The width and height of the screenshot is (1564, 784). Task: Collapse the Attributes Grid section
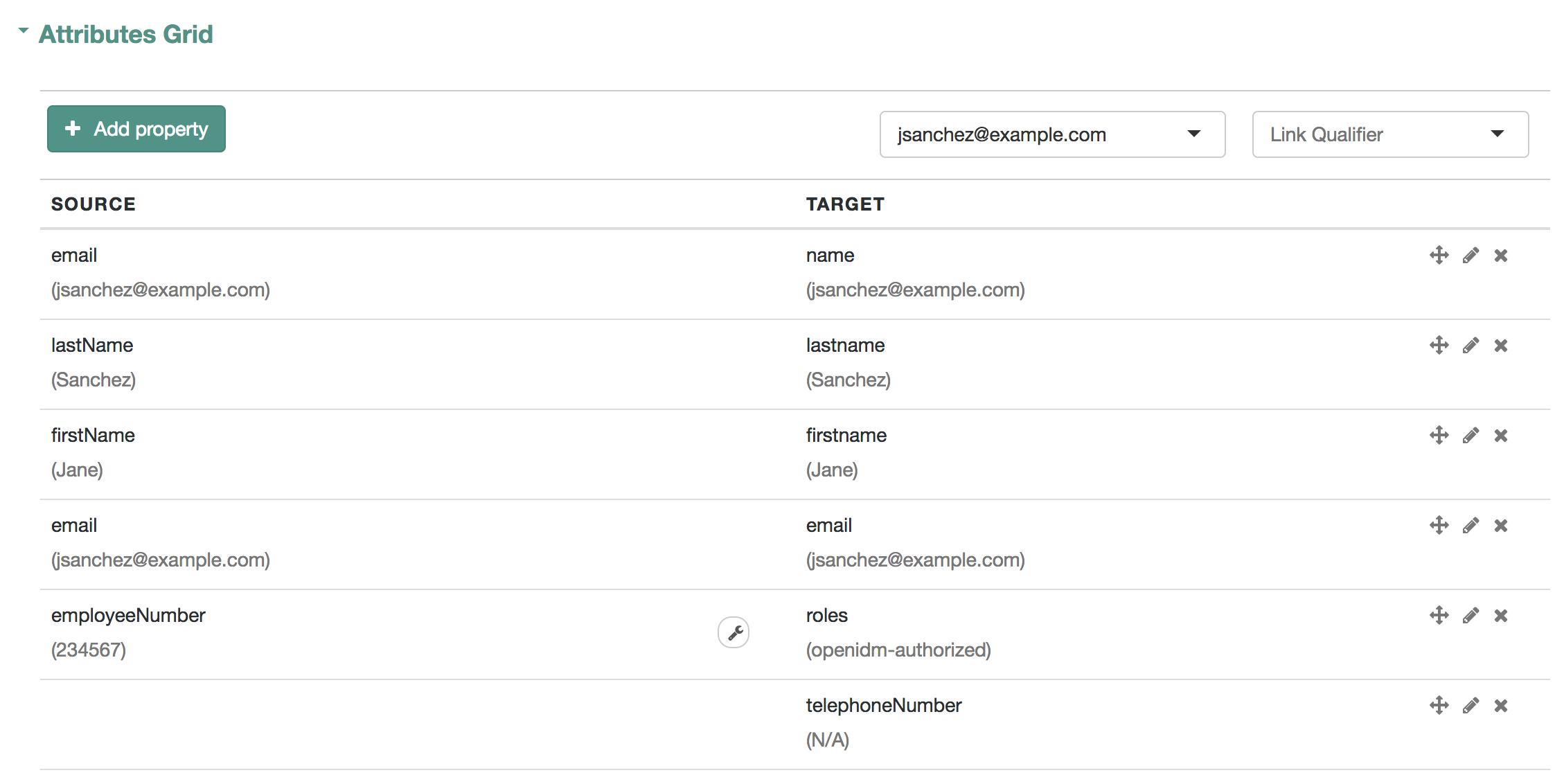(x=24, y=31)
